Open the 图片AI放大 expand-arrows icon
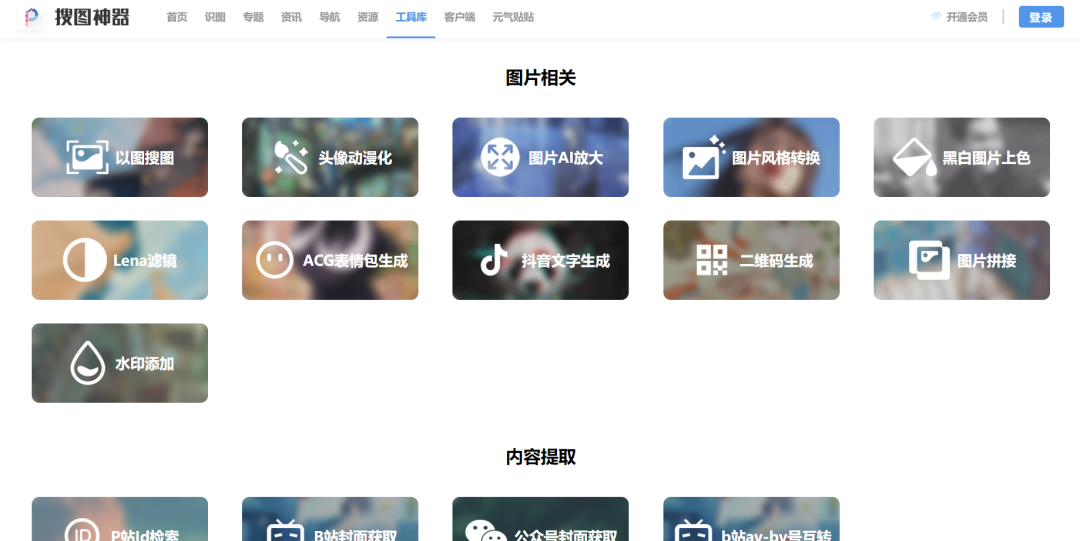 point(499,157)
